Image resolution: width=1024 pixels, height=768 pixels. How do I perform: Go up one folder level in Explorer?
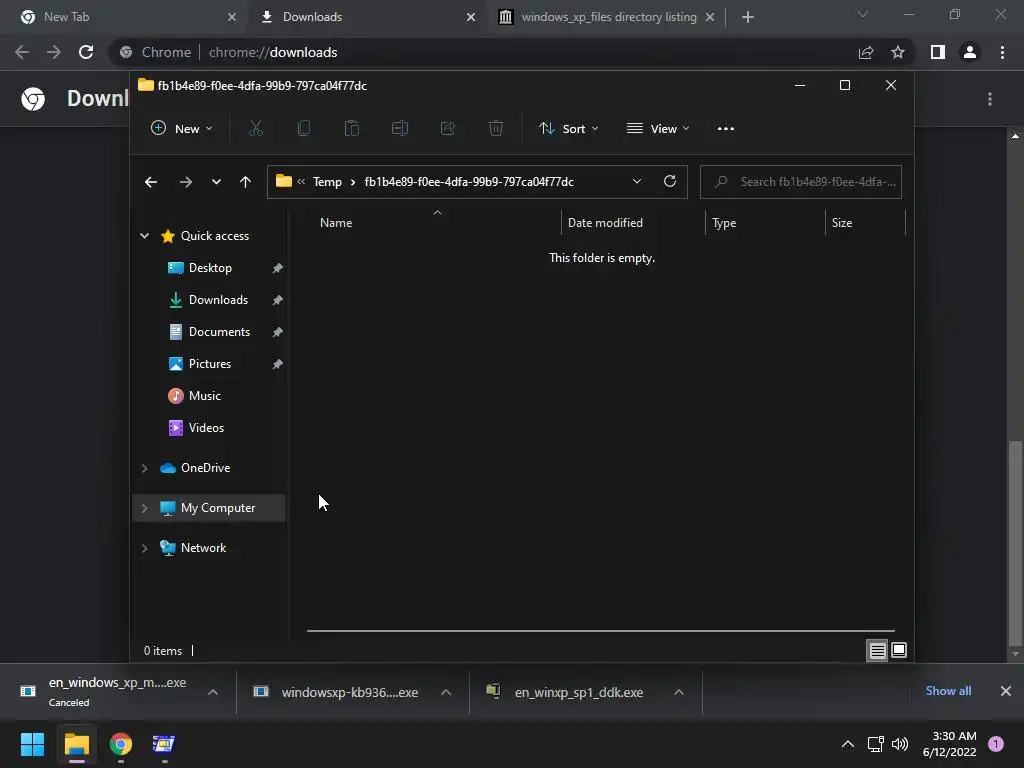pyautogui.click(x=246, y=182)
